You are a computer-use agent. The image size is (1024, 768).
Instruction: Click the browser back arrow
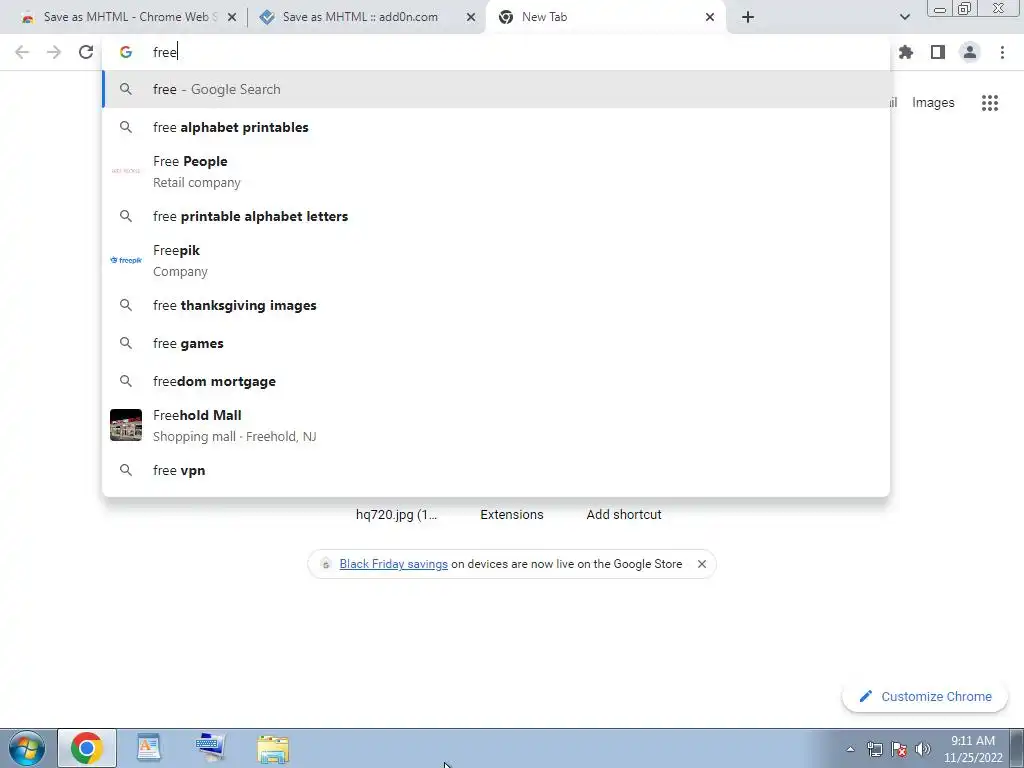point(22,52)
